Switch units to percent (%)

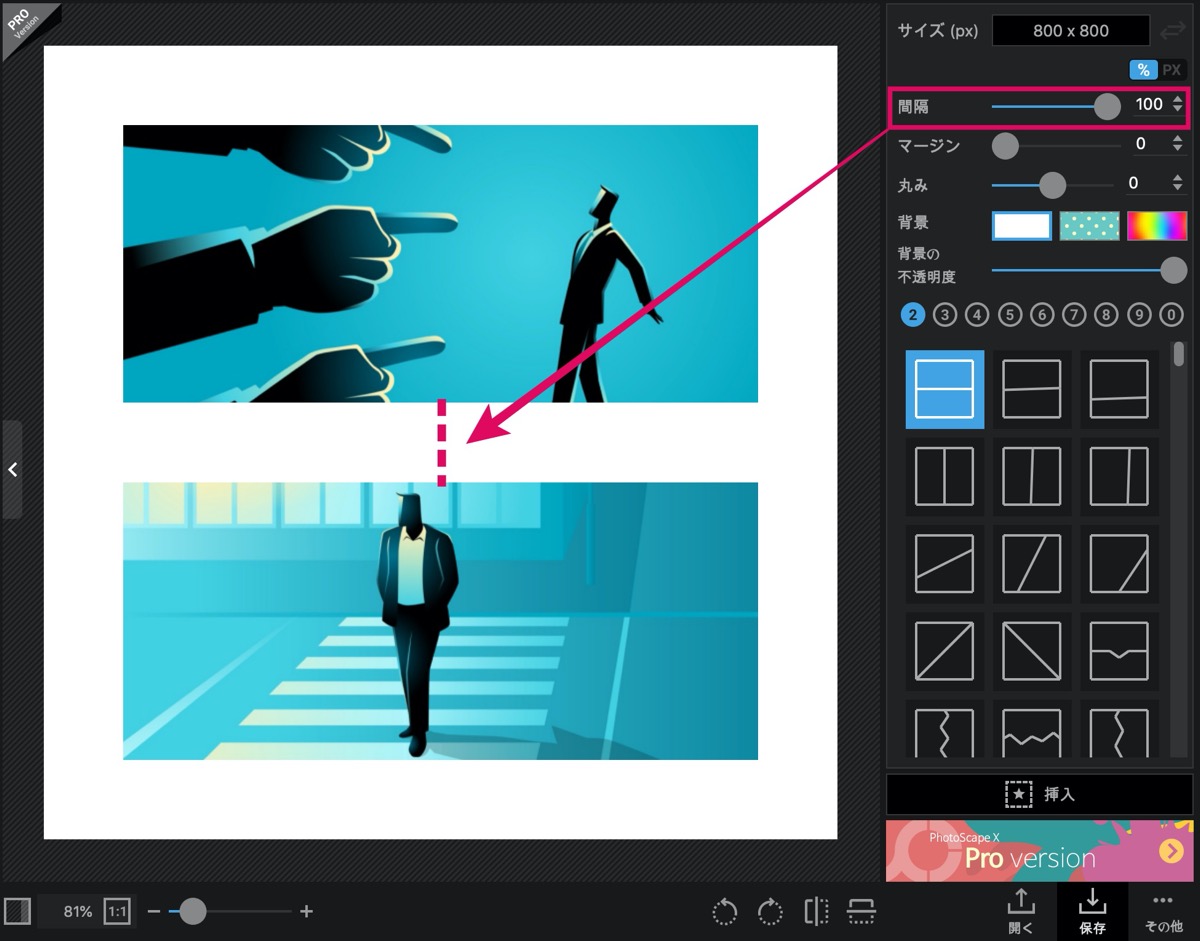tap(1143, 70)
